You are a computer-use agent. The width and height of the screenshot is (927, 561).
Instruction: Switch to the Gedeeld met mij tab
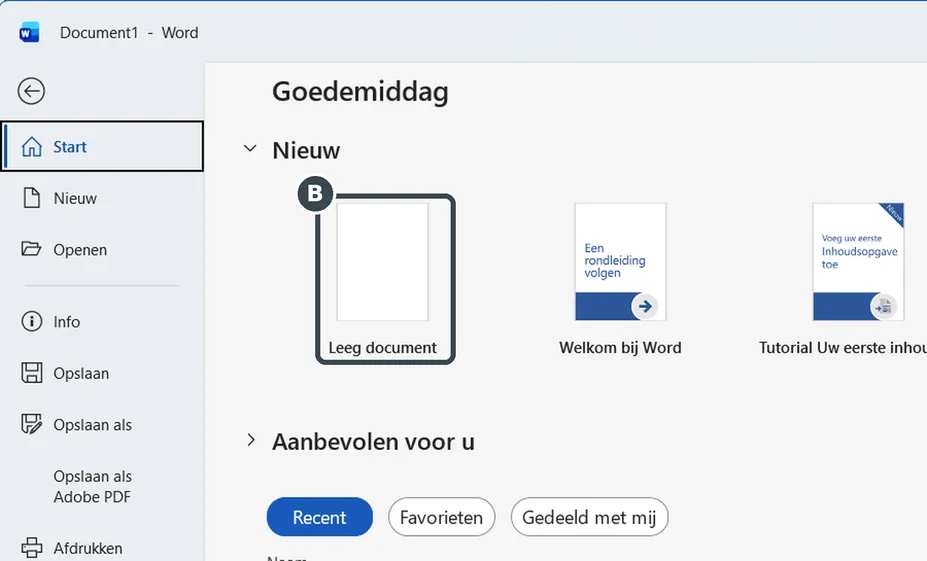[x=589, y=517]
